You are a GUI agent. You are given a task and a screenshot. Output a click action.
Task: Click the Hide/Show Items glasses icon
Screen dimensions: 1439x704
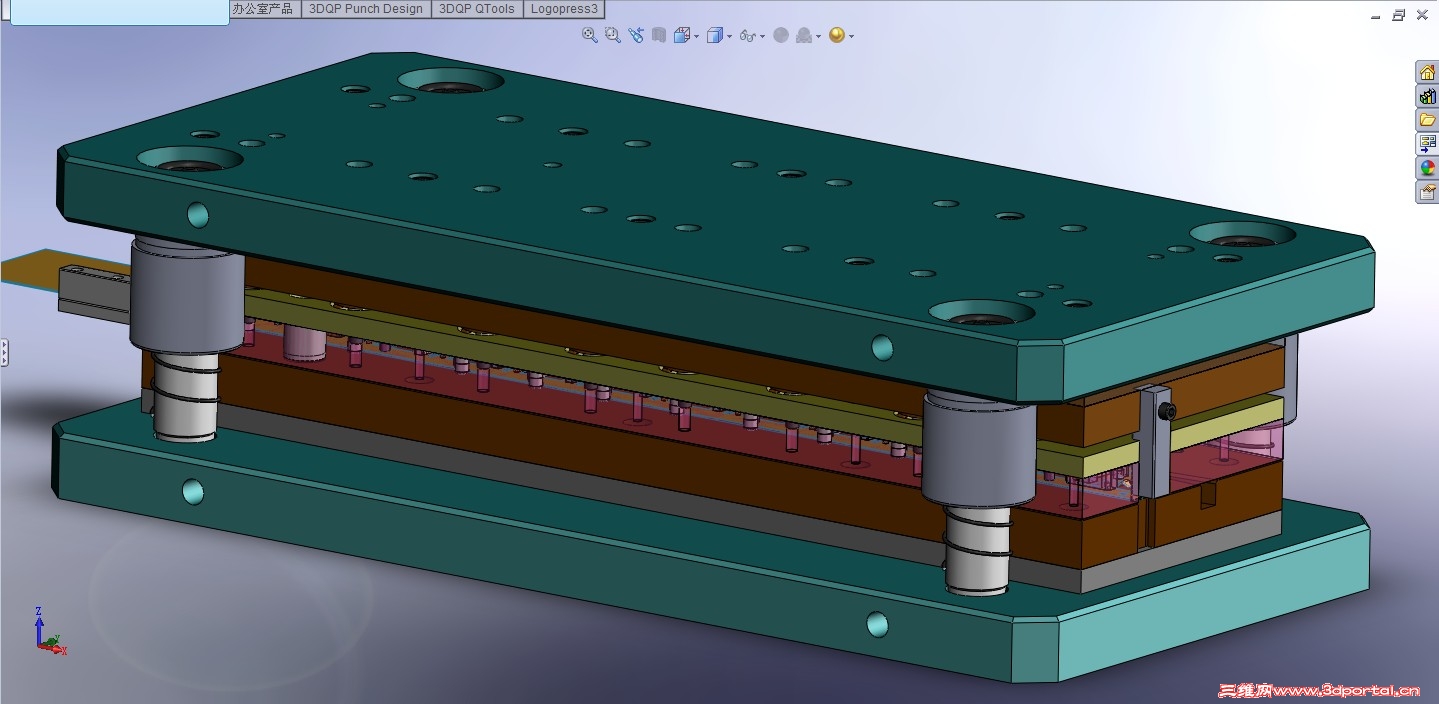click(746, 35)
